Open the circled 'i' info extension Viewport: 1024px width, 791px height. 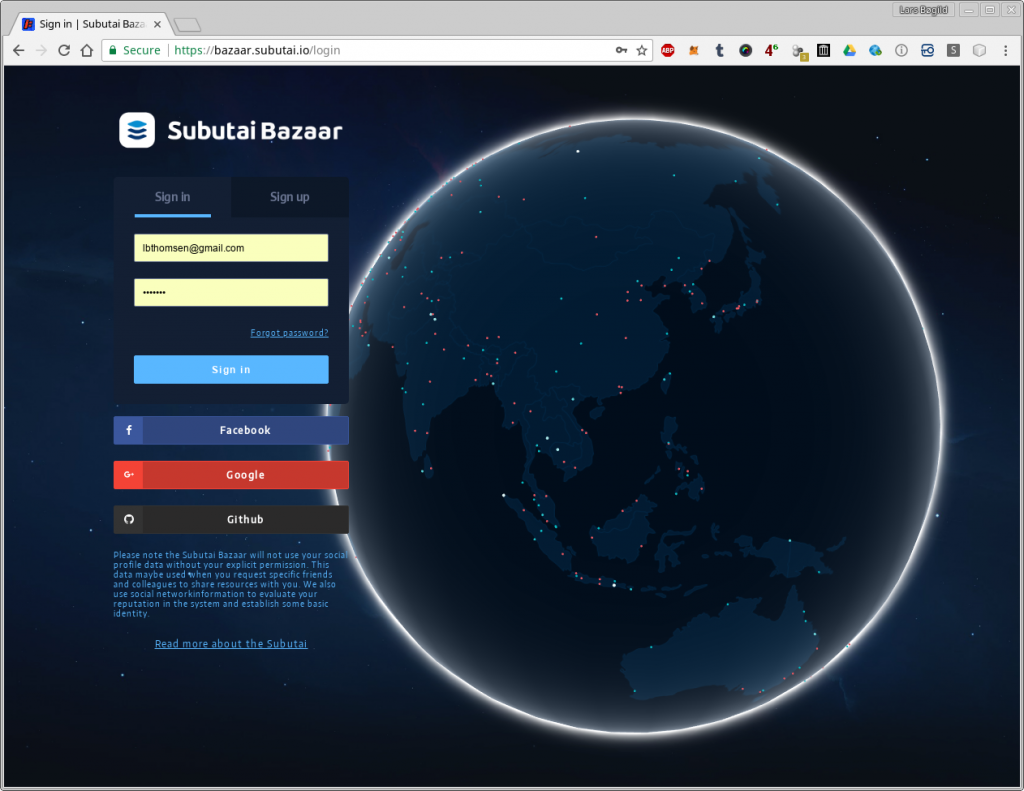click(x=901, y=50)
